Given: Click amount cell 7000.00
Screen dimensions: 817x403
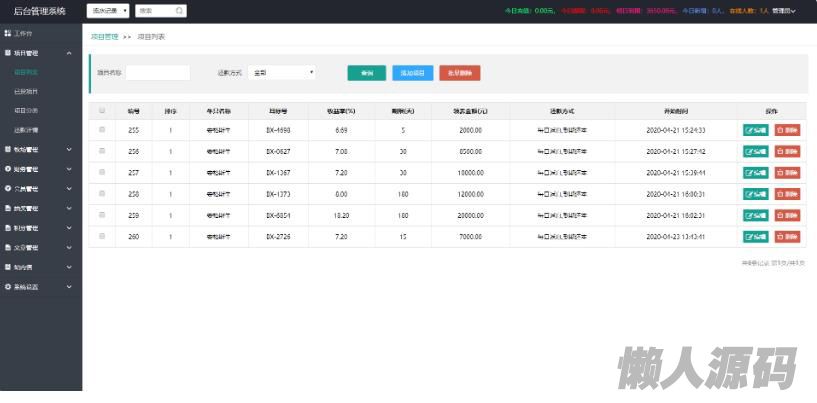Looking at the screenshot, I should pyautogui.click(x=471, y=237).
